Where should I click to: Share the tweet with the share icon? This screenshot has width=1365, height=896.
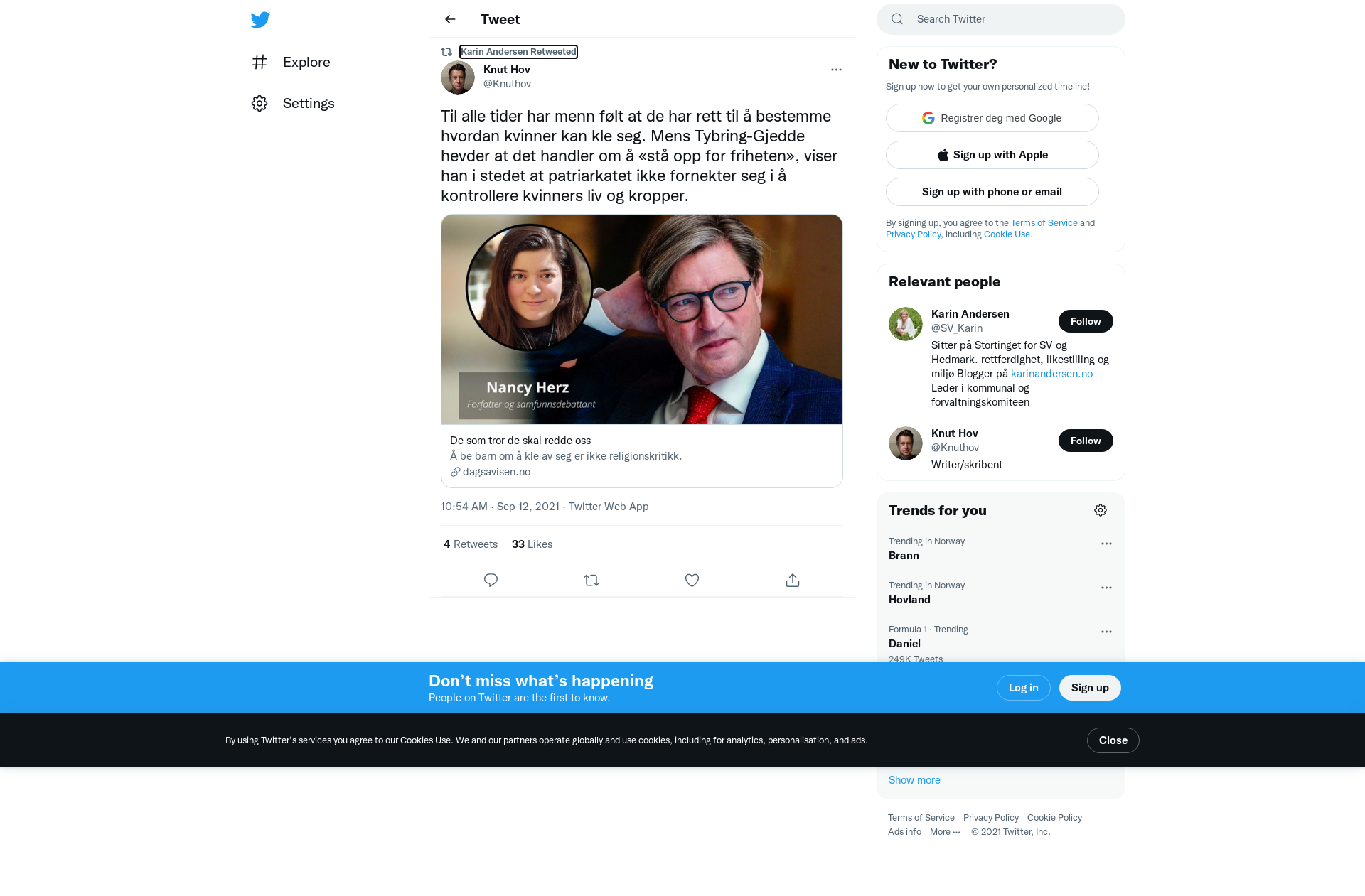pyautogui.click(x=793, y=581)
